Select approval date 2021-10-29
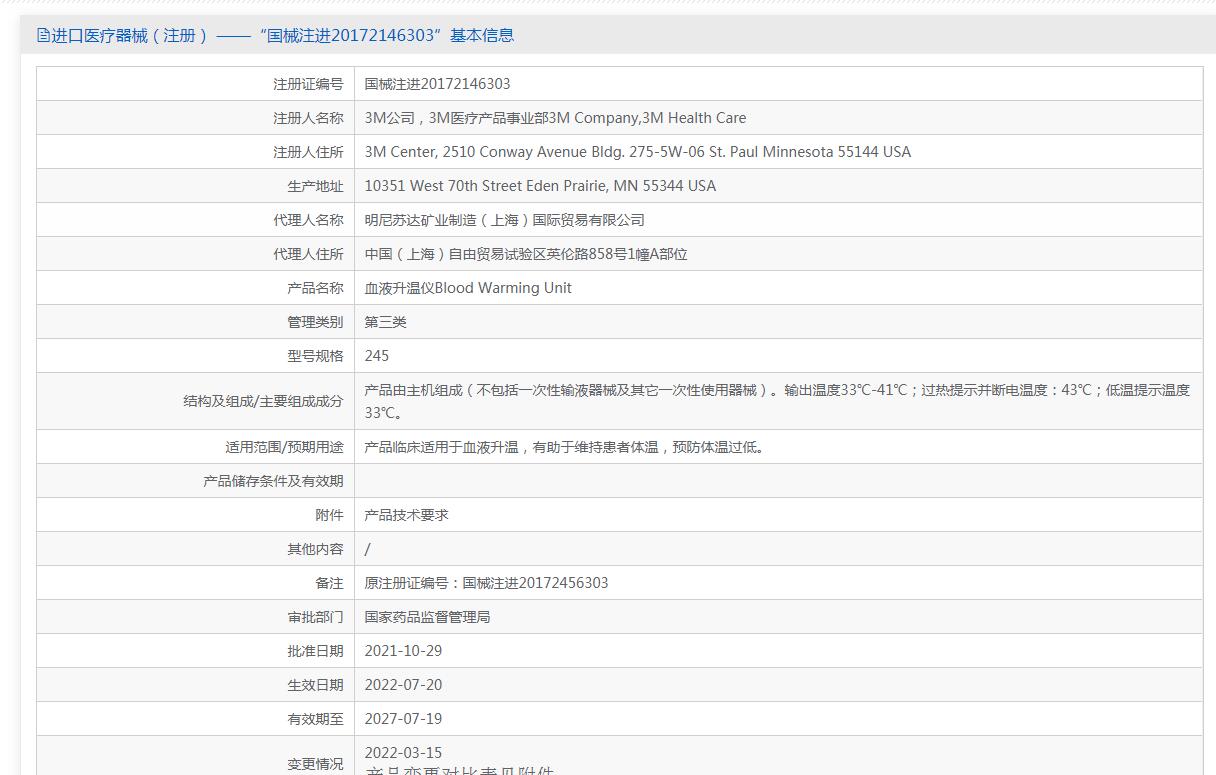 (403, 651)
